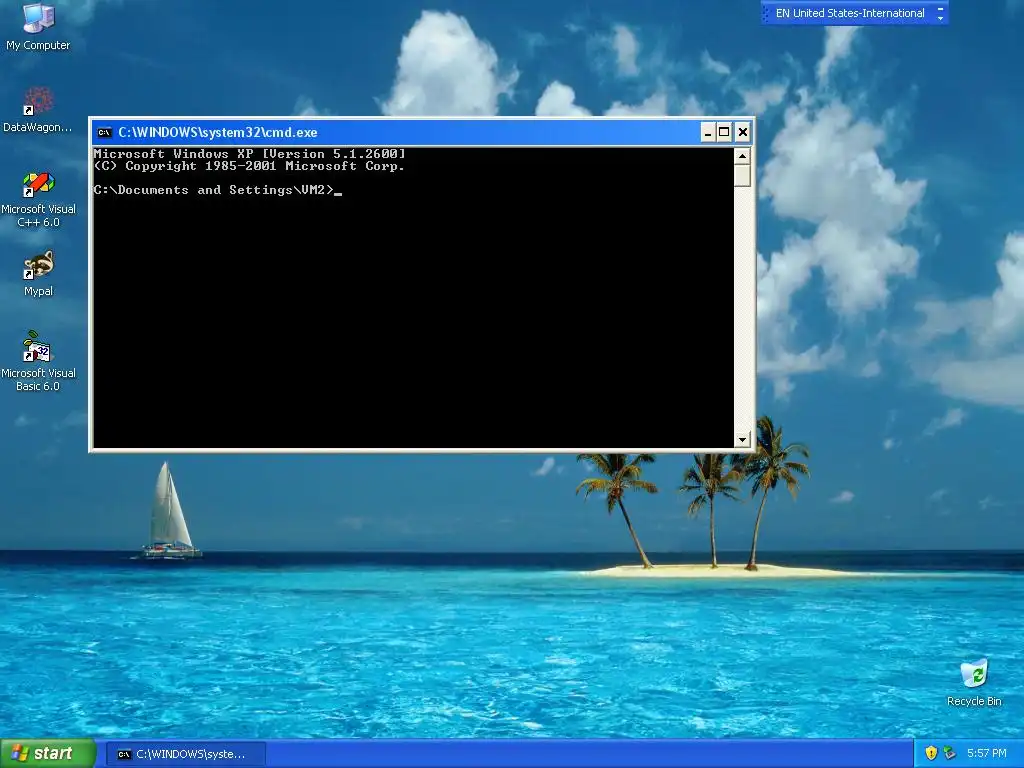Open the EN United States-International language bar
The height and width of the screenshot is (768, 1024).
point(850,13)
